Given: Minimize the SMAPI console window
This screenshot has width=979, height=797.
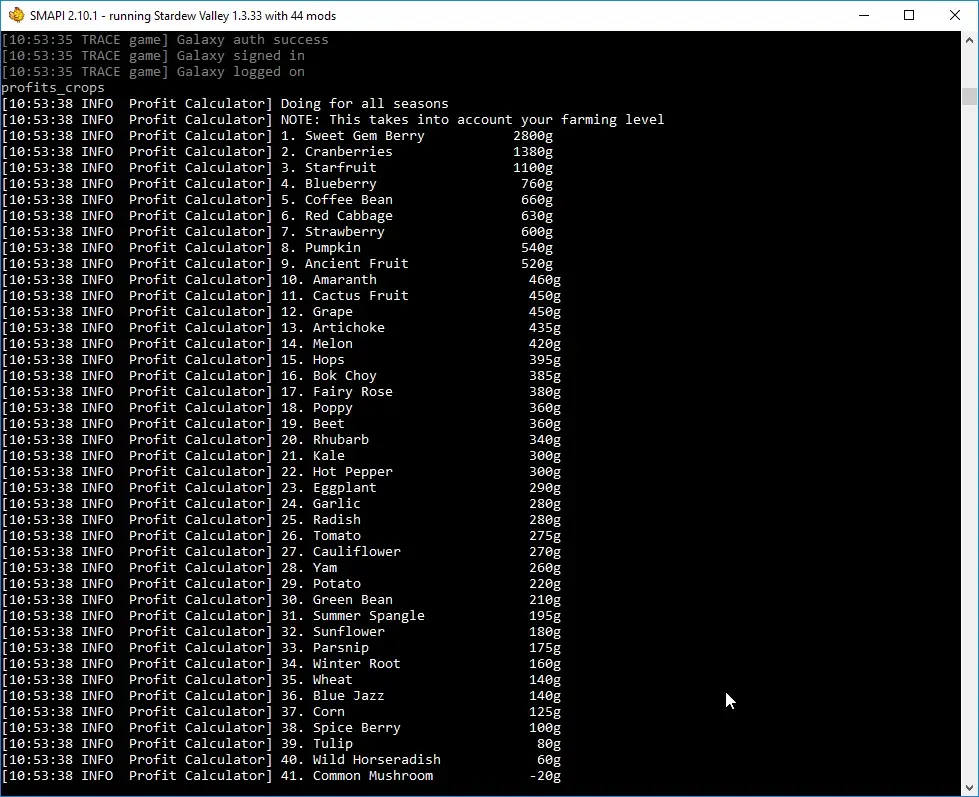Looking at the screenshot, I should click(x=864, y=16).
